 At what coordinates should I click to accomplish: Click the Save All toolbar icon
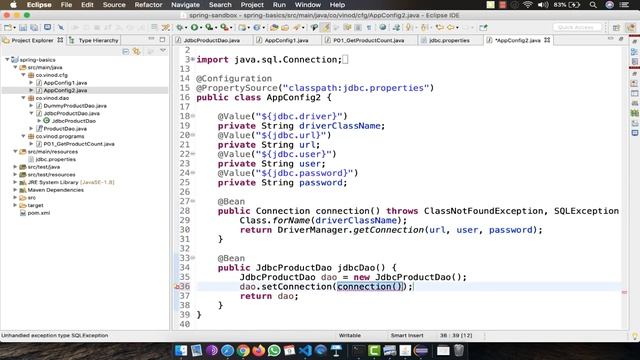click(x=34, y=27)
